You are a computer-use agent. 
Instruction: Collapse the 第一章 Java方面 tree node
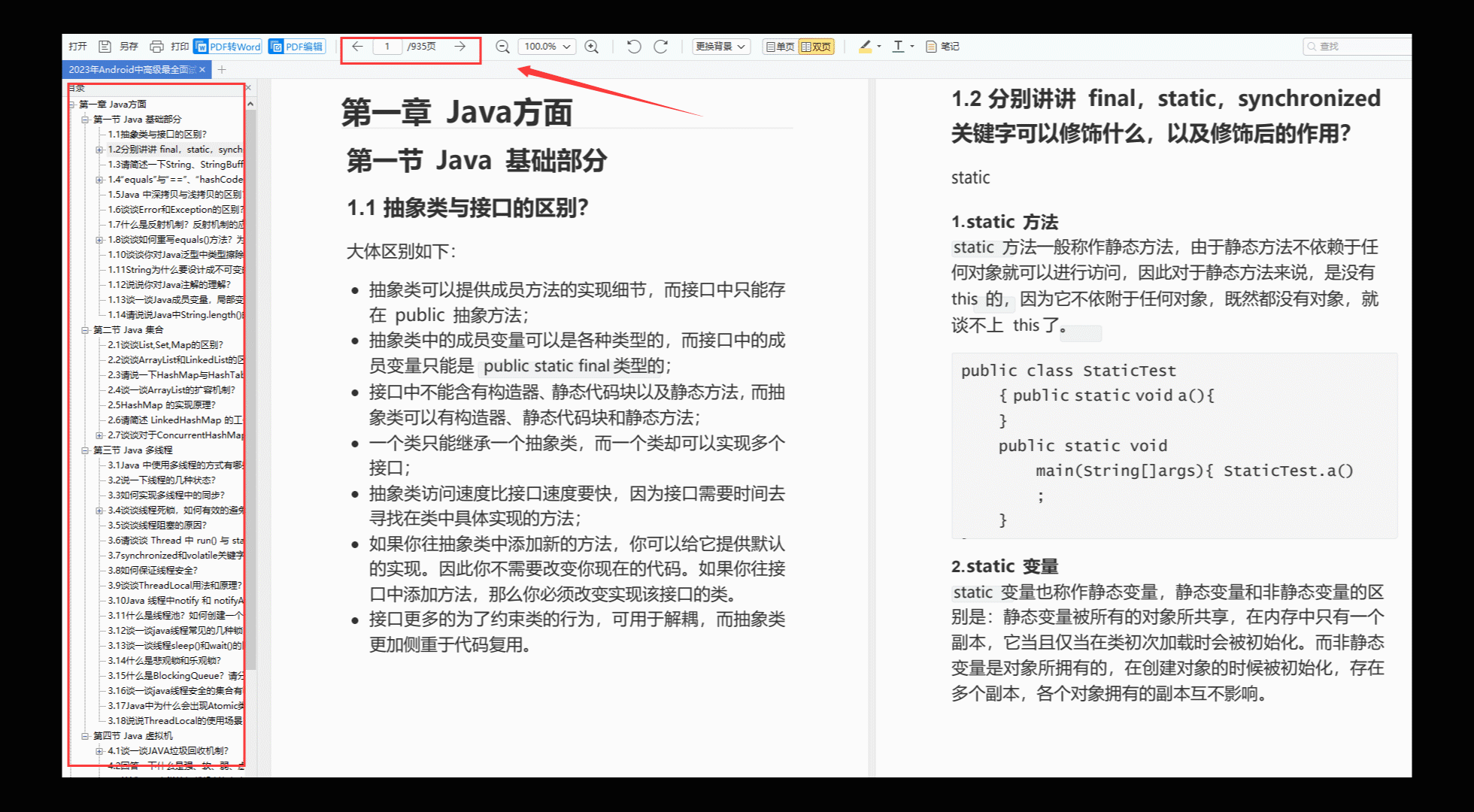coord(72,105)
